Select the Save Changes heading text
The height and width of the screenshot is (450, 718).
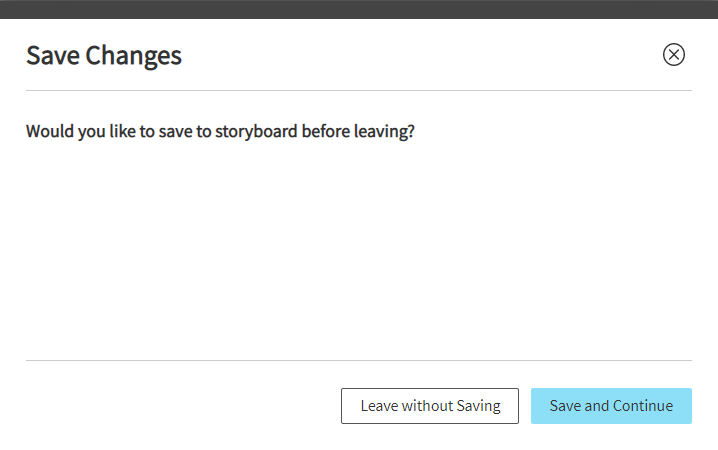(104, 56)
